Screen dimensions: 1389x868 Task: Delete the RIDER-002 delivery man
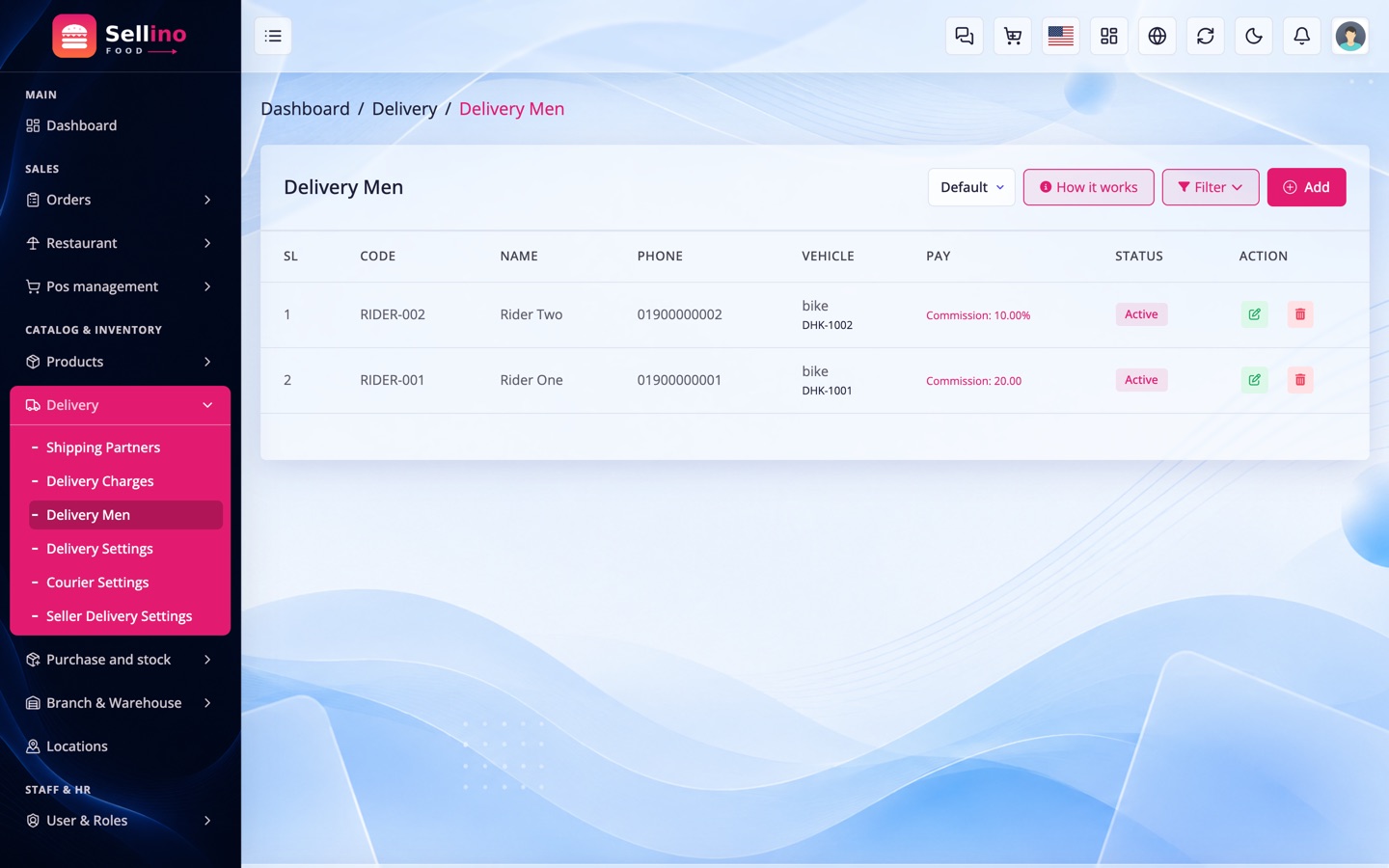tap(1300, 314)
